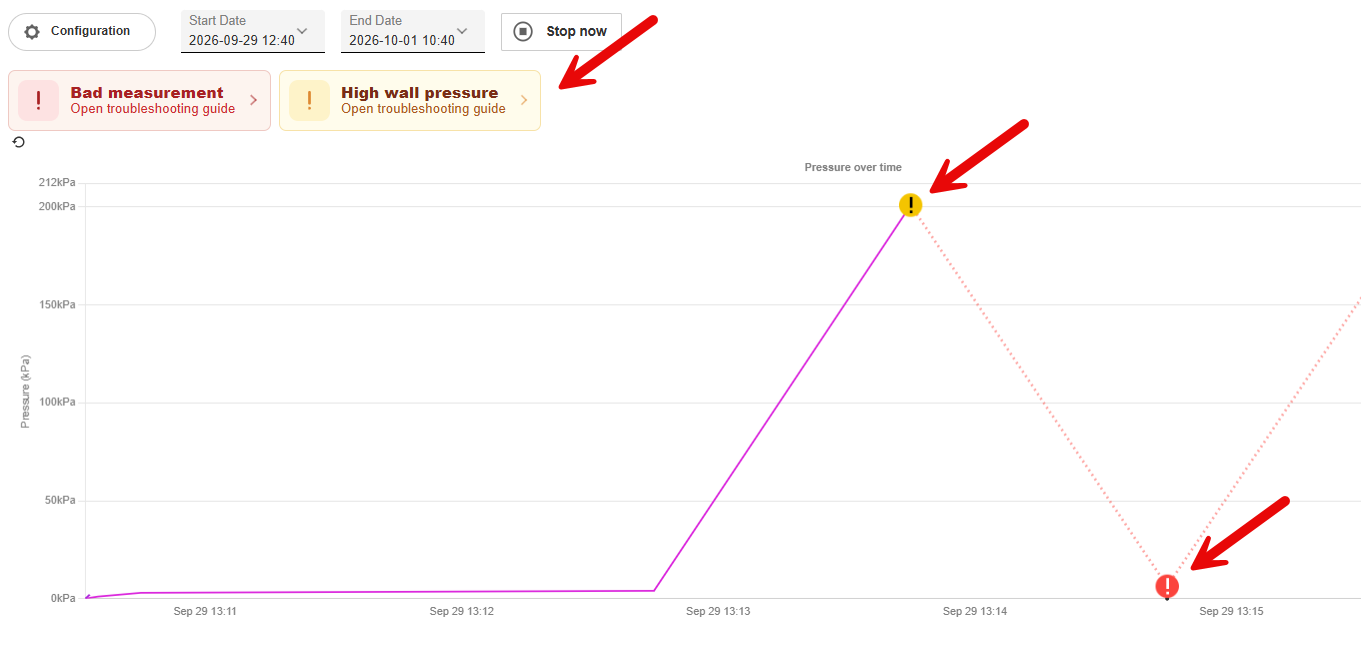Click the red Bad measurement exclamation icon
The height and width of the screenshot is (649, 1361).
click(38, 100)
